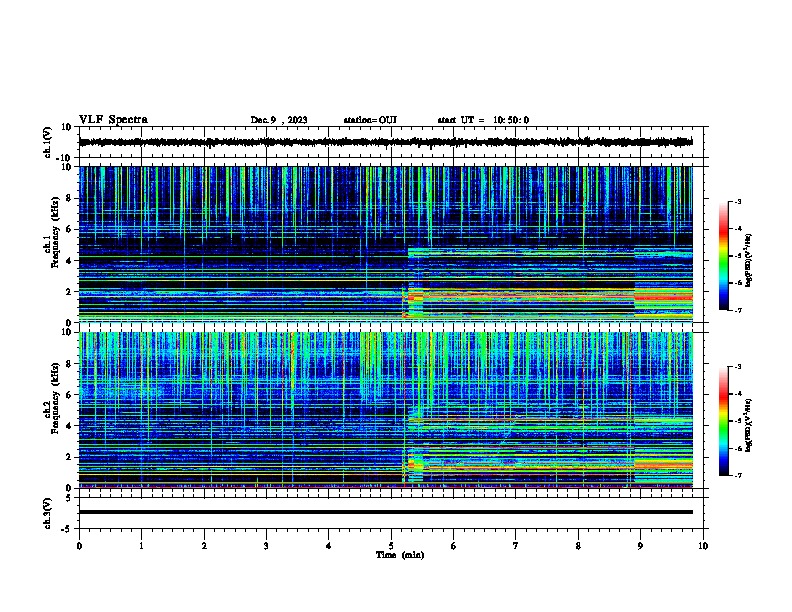This screenshot has width=792, height=612.
Task: Click time axis tick label "8"
Action: click(x=578, y=546)
